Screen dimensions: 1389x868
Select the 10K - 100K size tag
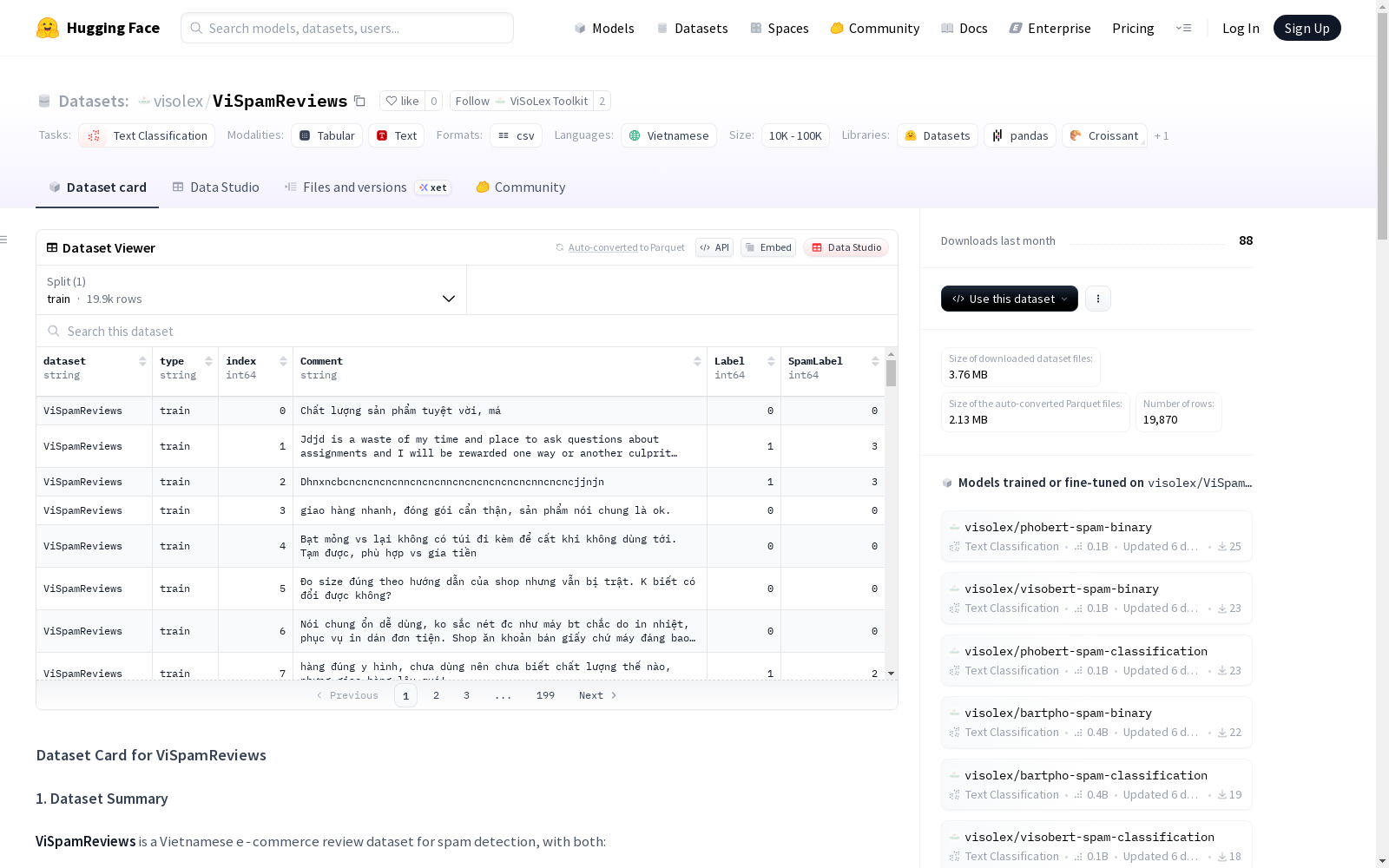[x=795, y=135]
